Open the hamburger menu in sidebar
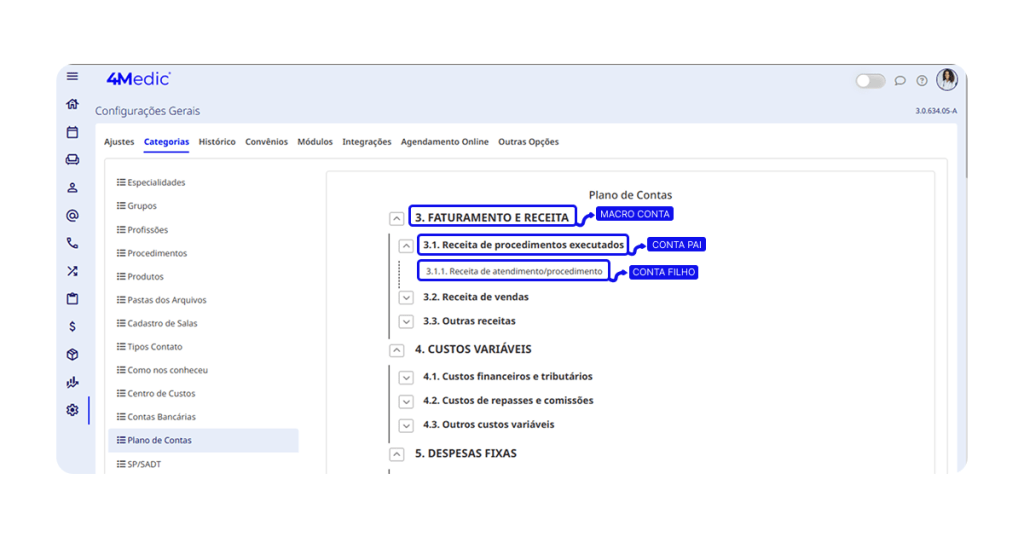 click(x=72, y=76)
